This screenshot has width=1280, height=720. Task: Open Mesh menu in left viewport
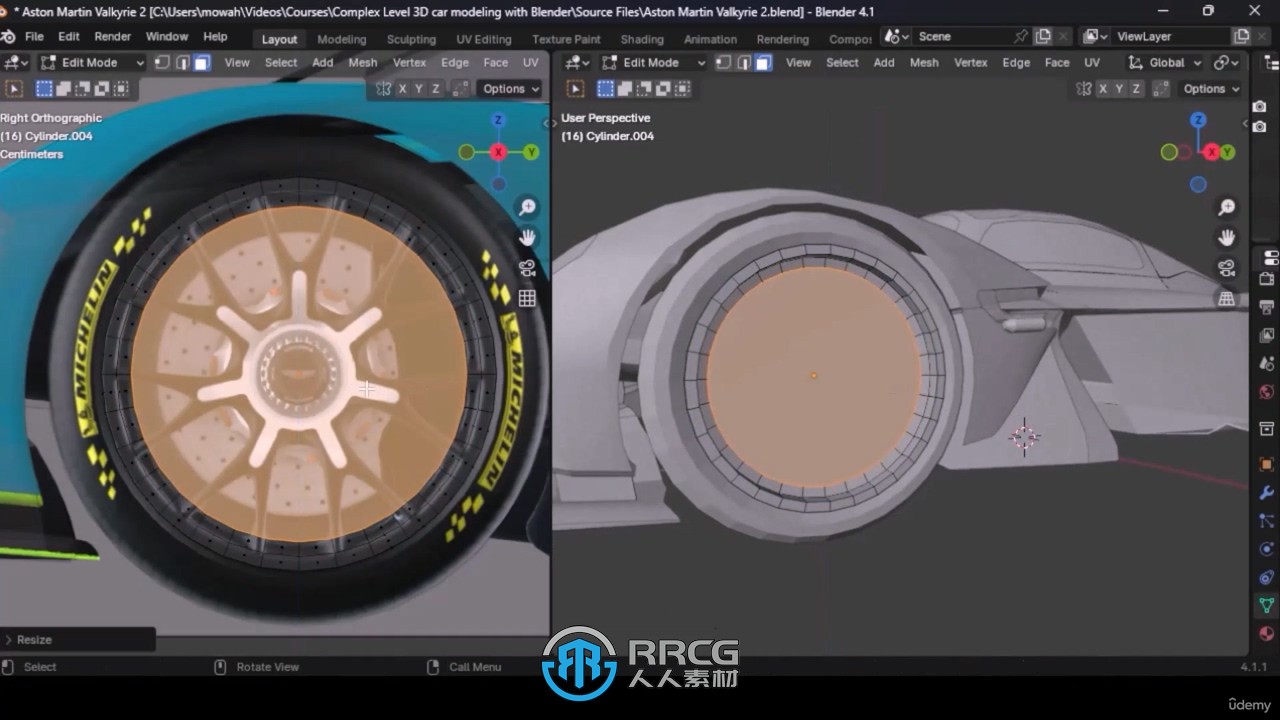pyautogui.click(x=363, y=62)
